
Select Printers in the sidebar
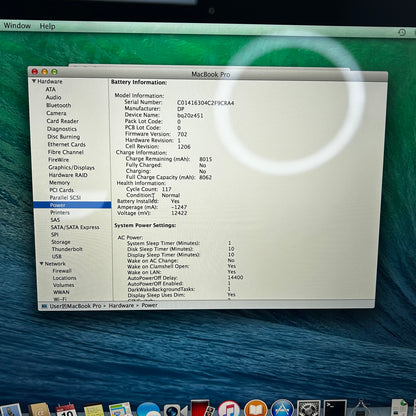[x=60, y=212]
